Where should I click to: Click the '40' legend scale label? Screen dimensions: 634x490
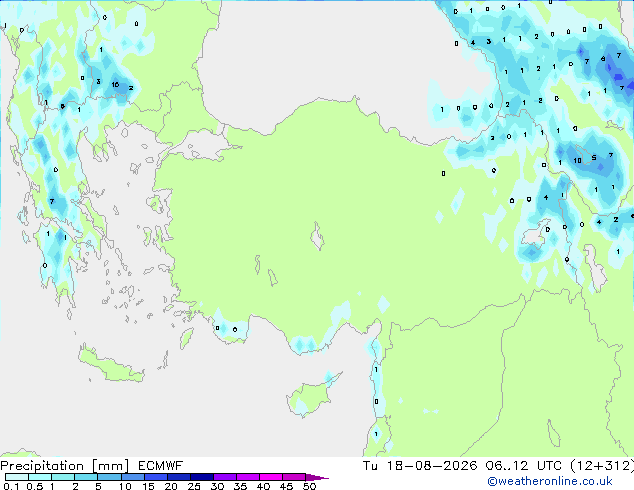point(263,486)
